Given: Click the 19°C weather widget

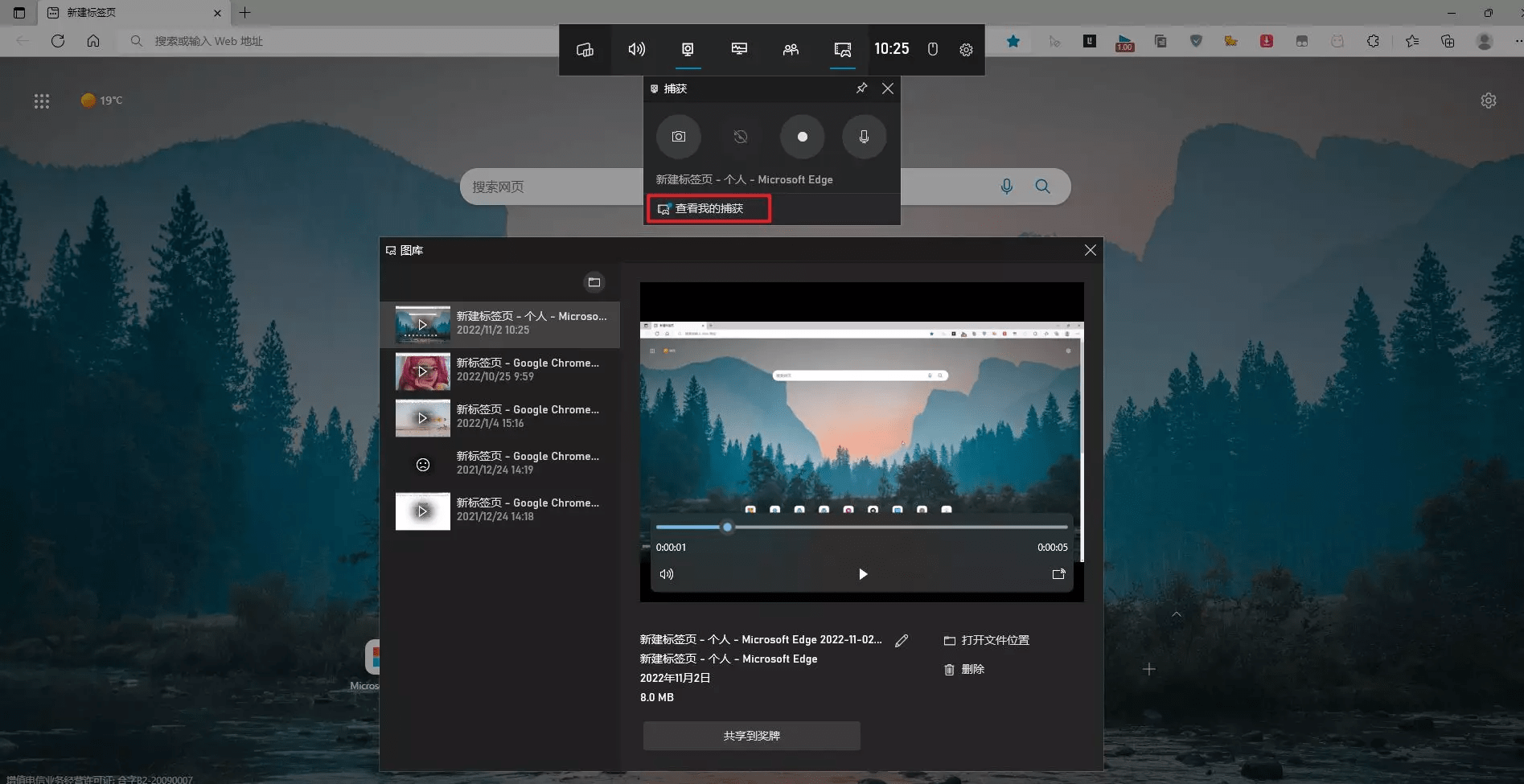Looking at the screenshot, I should (x=102, y=101).
